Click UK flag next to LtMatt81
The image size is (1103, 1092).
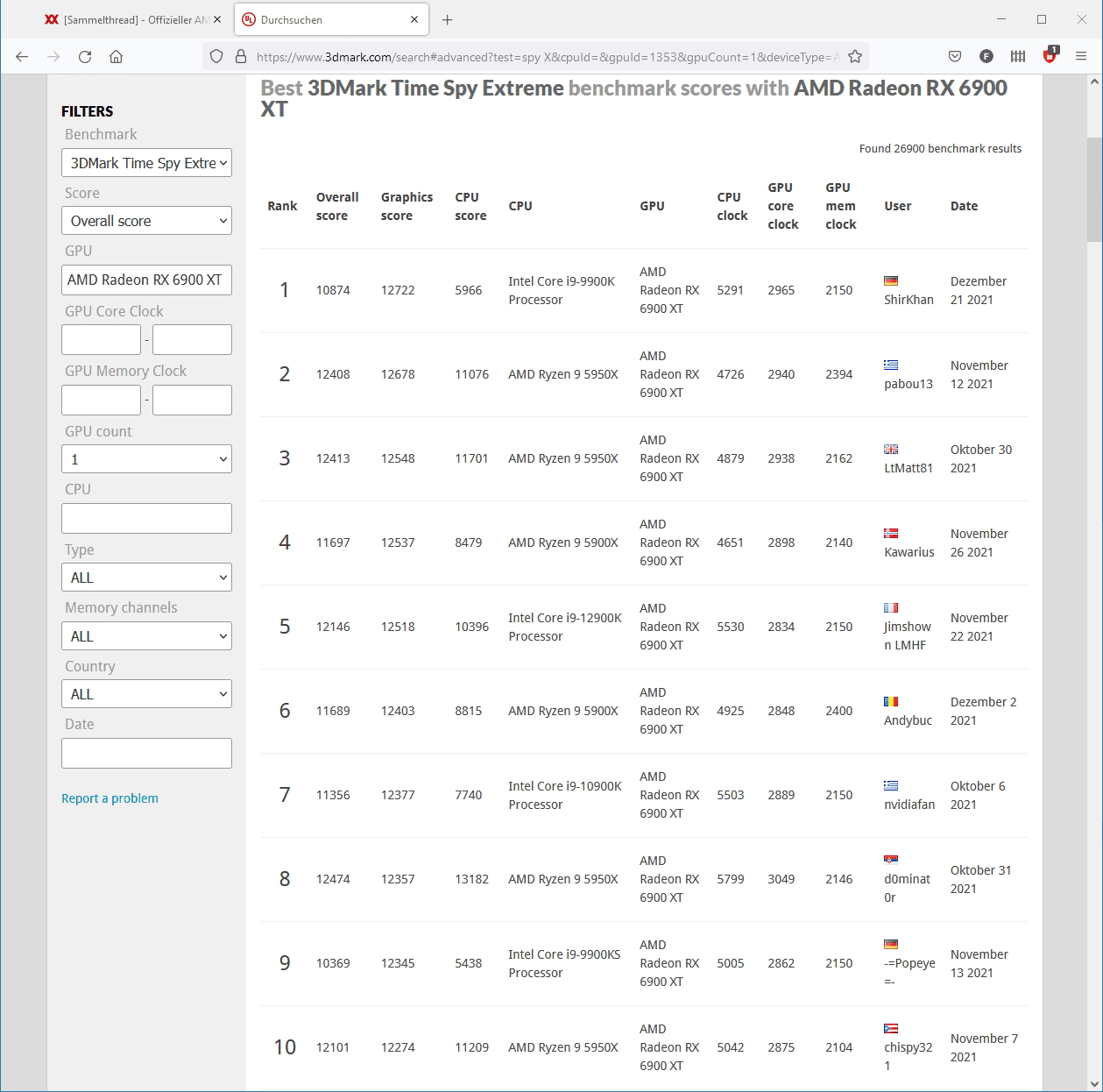(891, 450)
